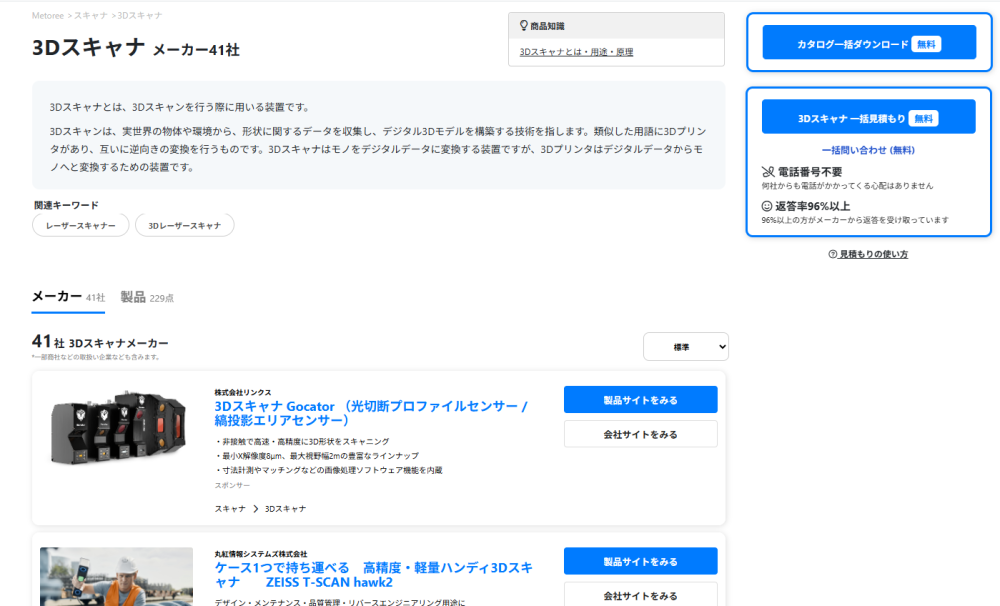Image resolution: width=1000 pixels, height=606 pixels.
Task: Click 会社サイトをみる for the Gocator listing
Action: tap(640, 434)
